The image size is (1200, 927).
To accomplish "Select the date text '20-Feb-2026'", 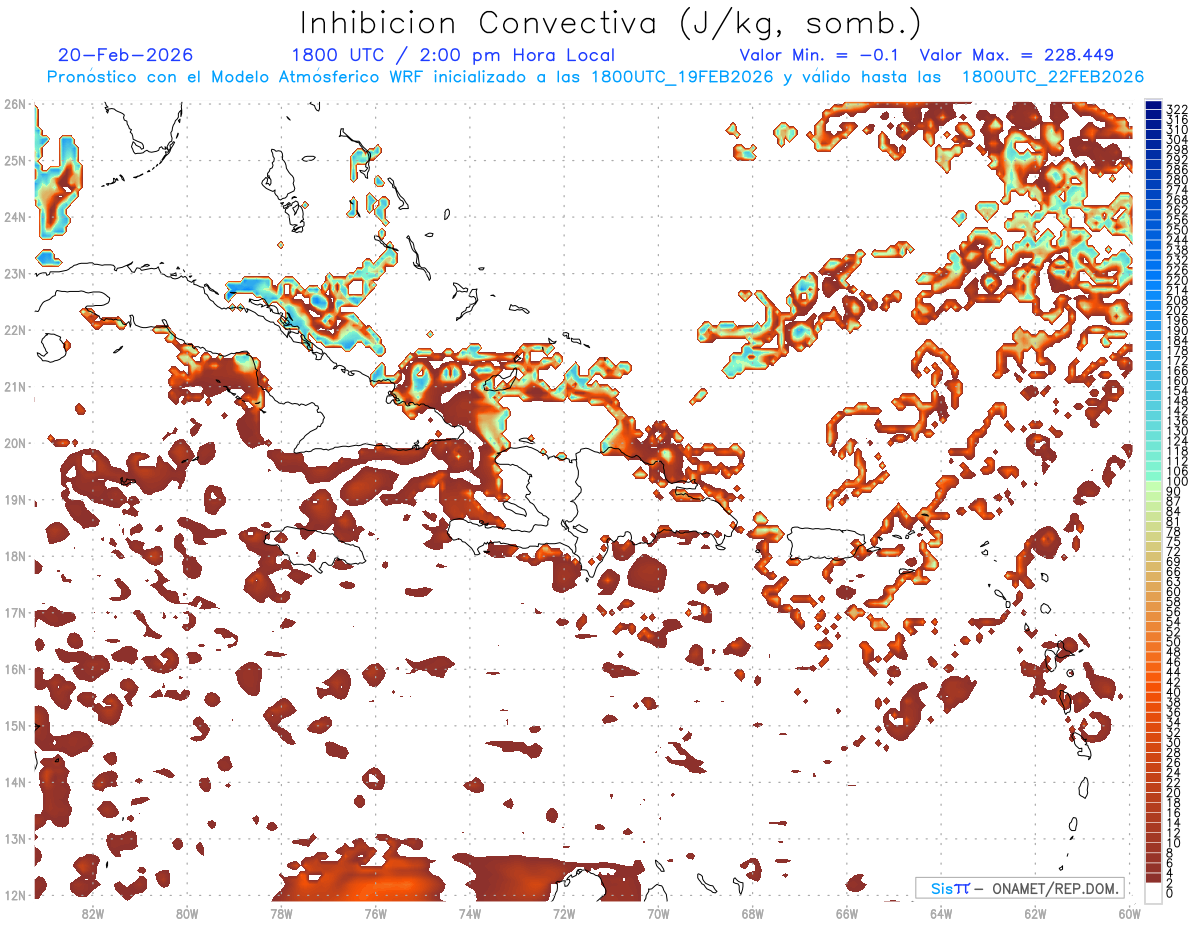I will (126, 55).
